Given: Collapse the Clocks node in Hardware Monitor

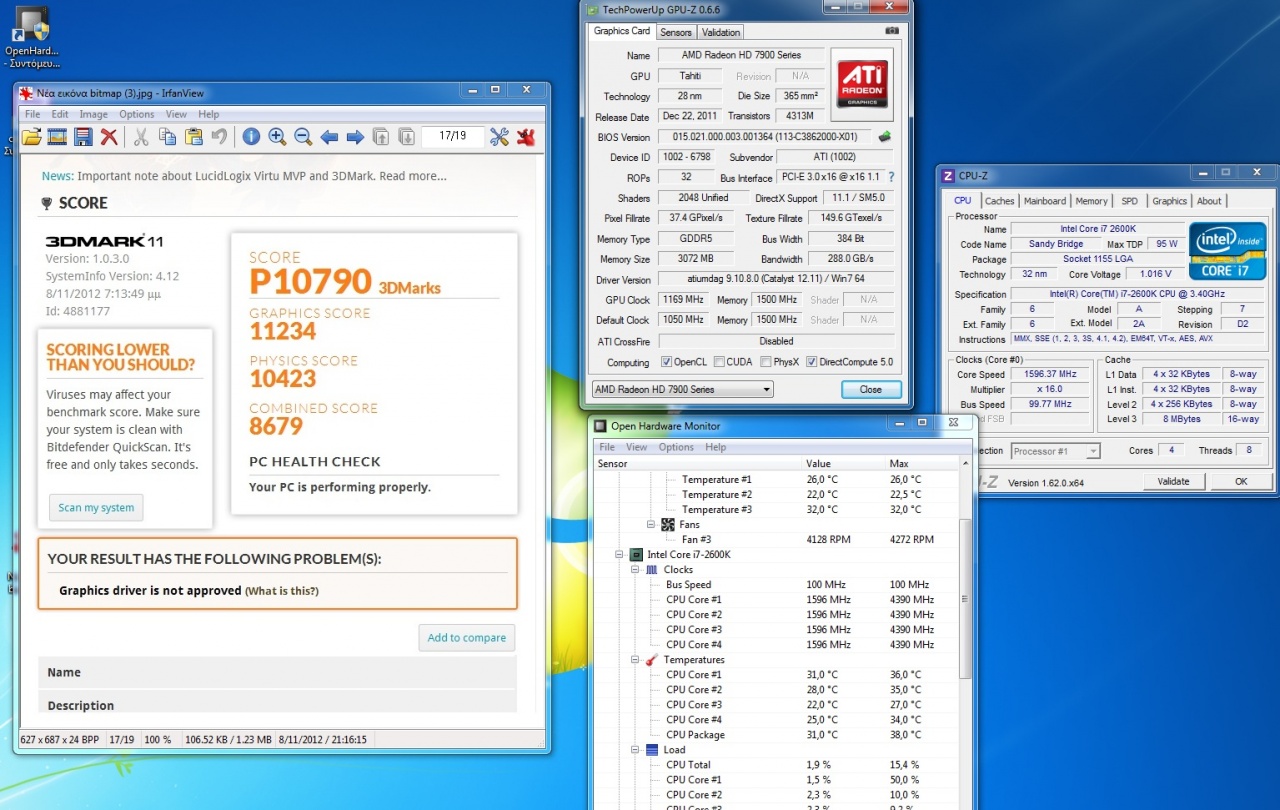Looking at the screenshot, I should click(x=635, y=570).
